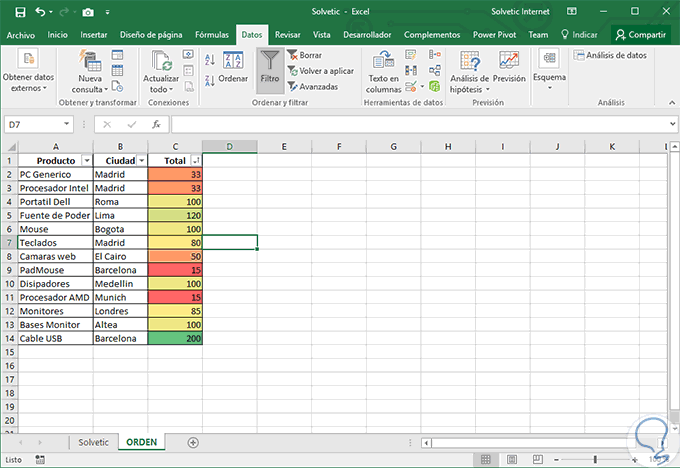680x468 pixels.
Task: Switch to Normal view in the status bar
Action: coord(486,459)
